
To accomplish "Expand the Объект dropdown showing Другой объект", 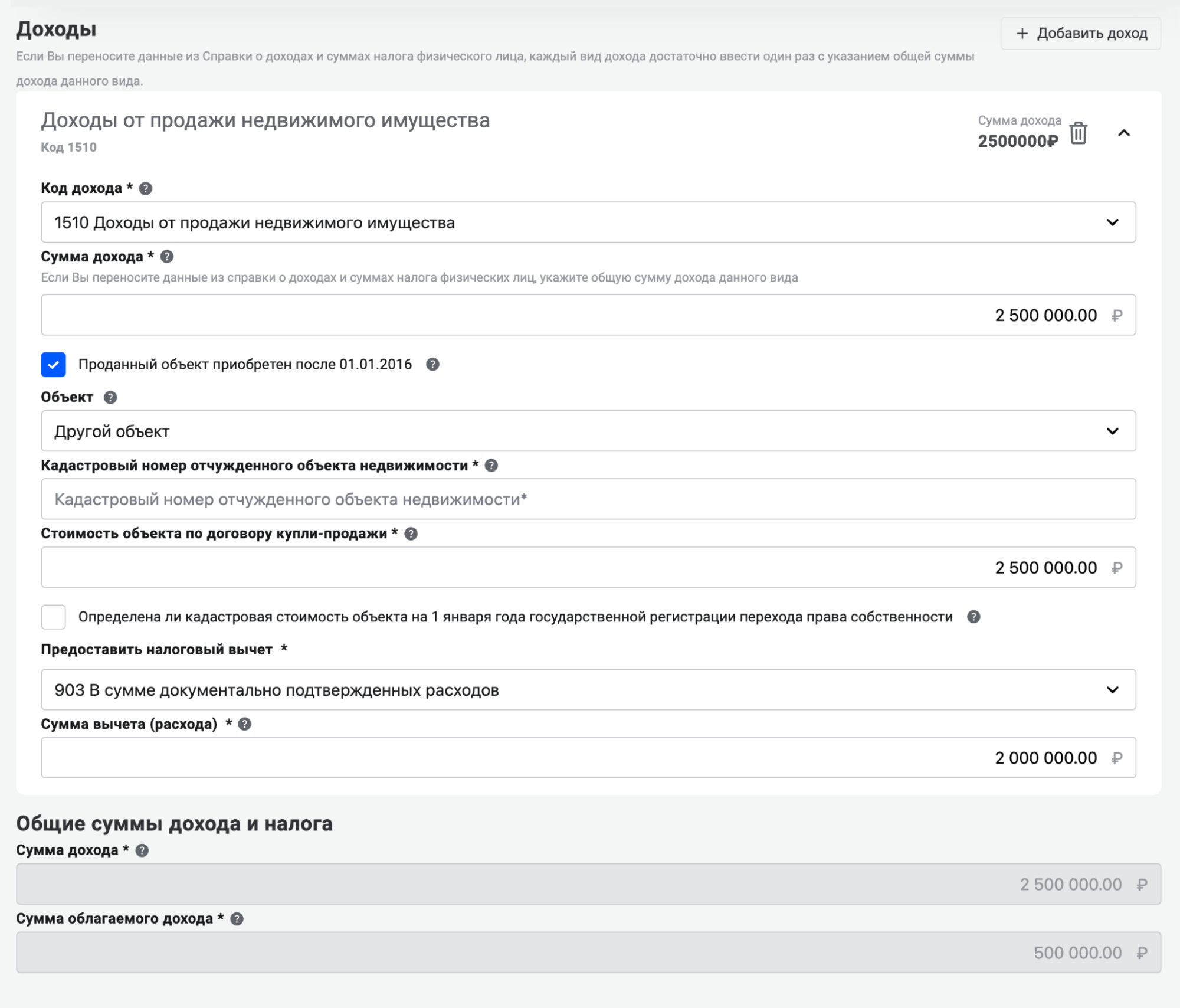I will point(588,431).
